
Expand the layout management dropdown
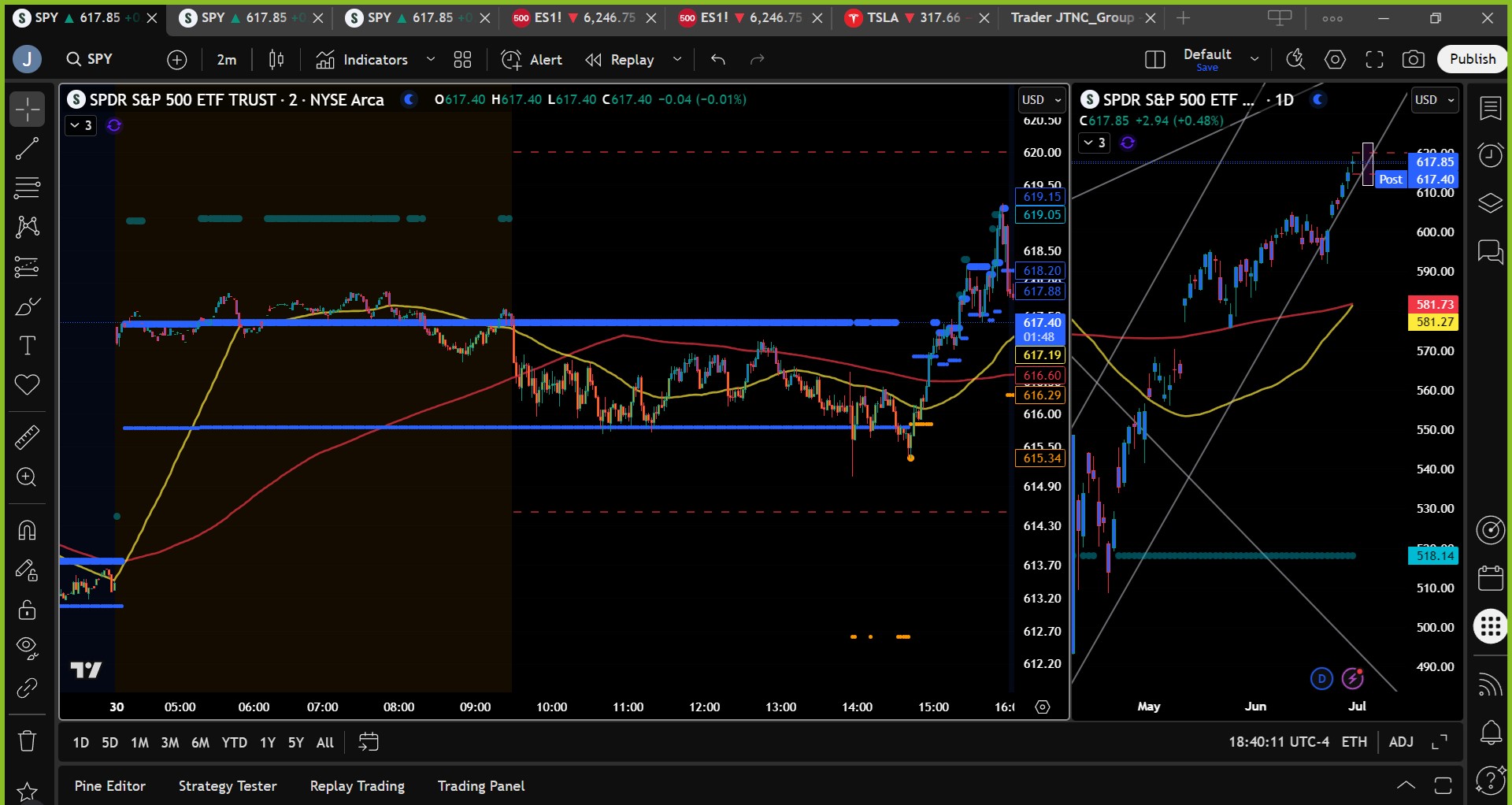pos(1254,59)
